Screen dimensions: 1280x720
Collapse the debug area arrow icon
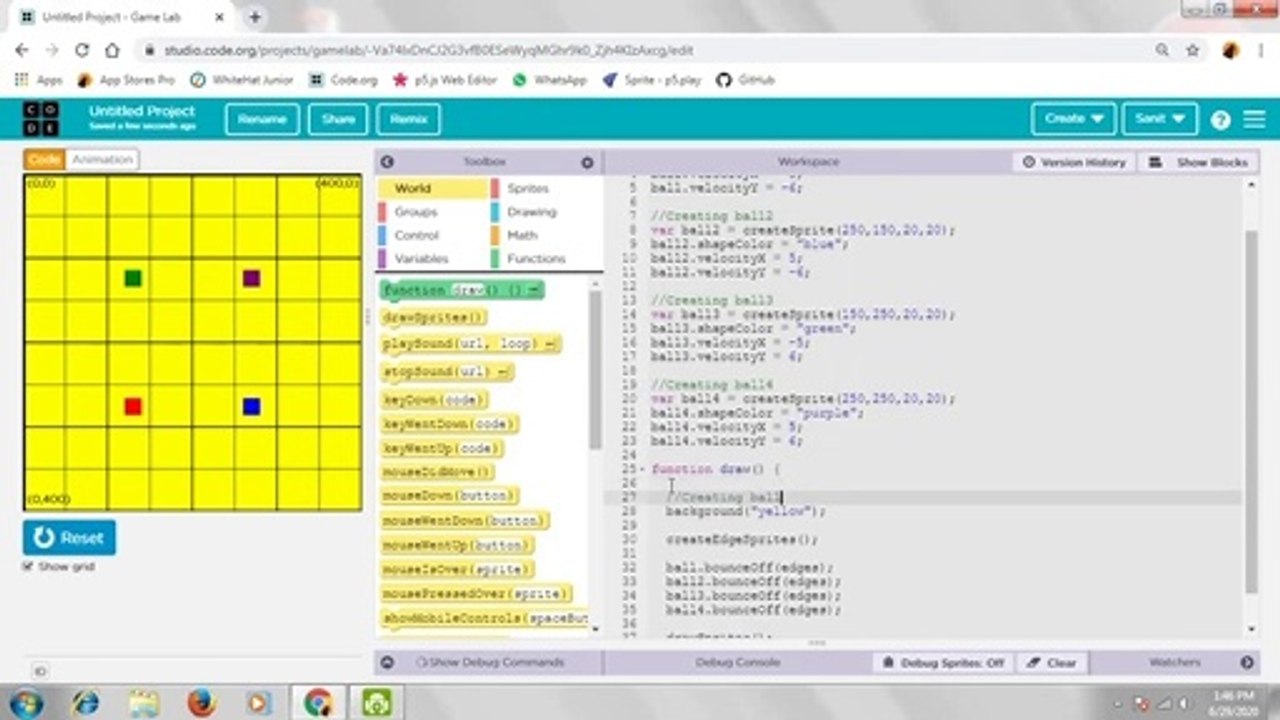(x=387, y=662)
